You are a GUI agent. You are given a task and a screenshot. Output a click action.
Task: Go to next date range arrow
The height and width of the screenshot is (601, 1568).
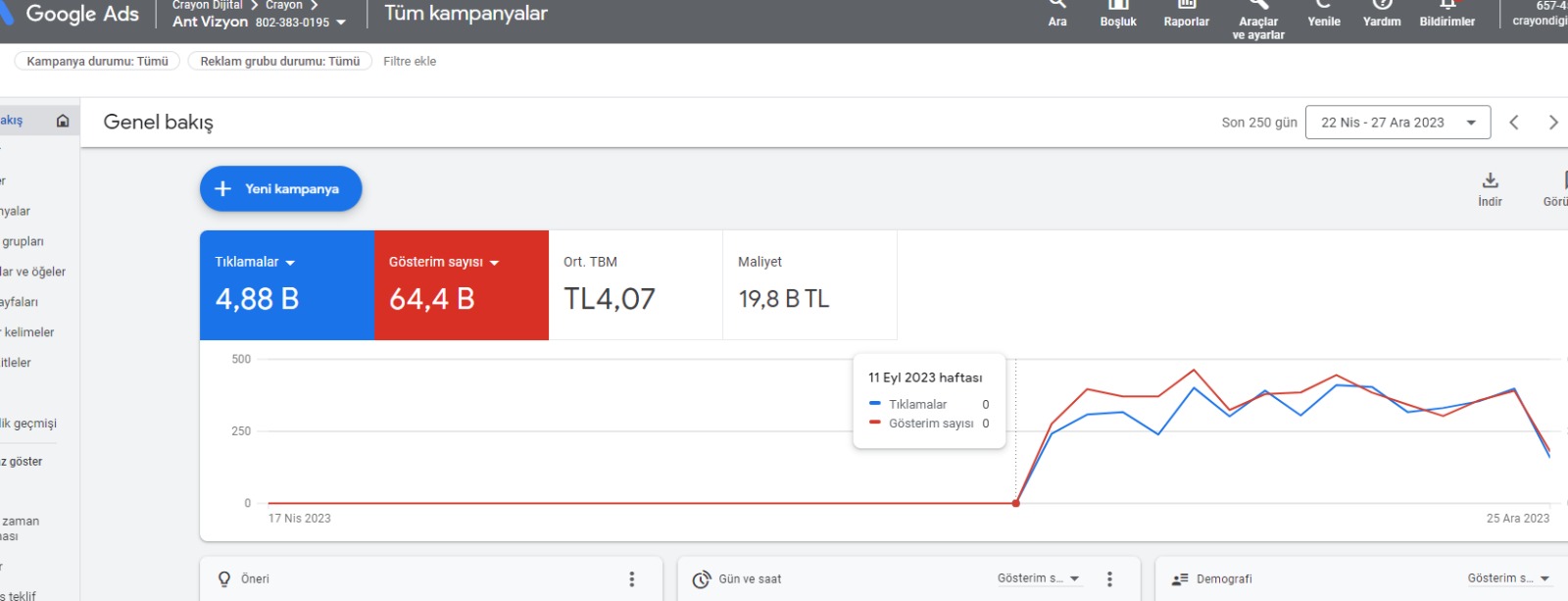tap(1553, 123)
